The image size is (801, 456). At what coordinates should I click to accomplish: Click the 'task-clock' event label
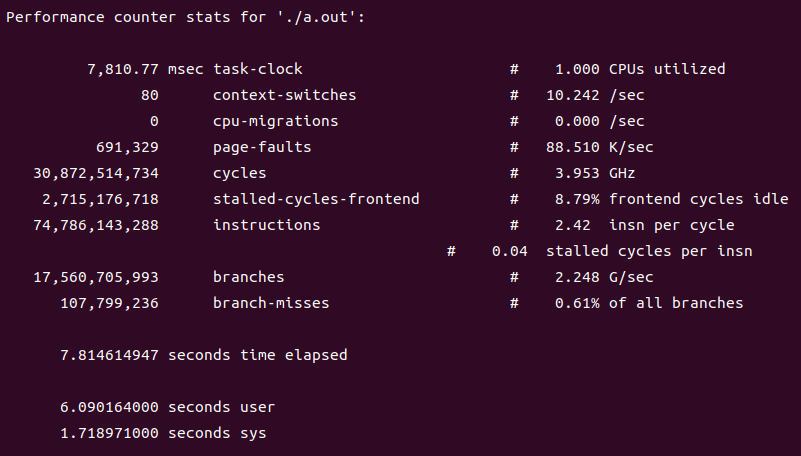258,70
